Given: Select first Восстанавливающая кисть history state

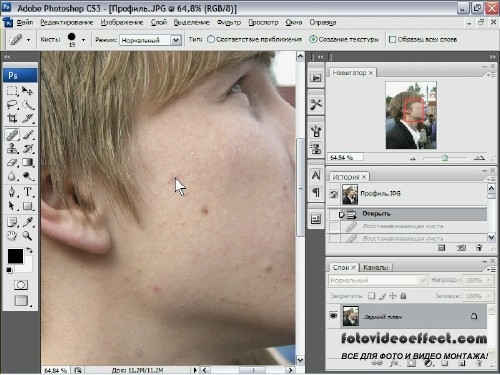Looking at the screenshot, I should [x=407, y=227].
